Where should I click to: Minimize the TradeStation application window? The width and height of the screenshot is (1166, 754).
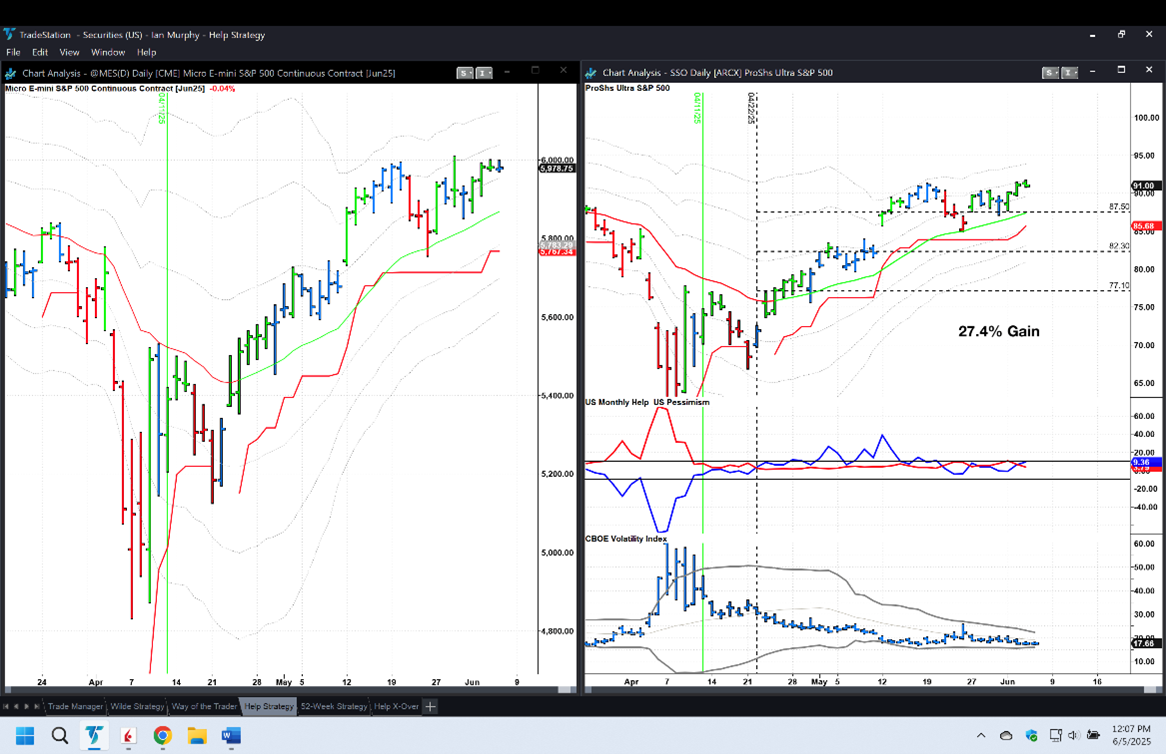pyautogui.click(x=1092, y=35)
